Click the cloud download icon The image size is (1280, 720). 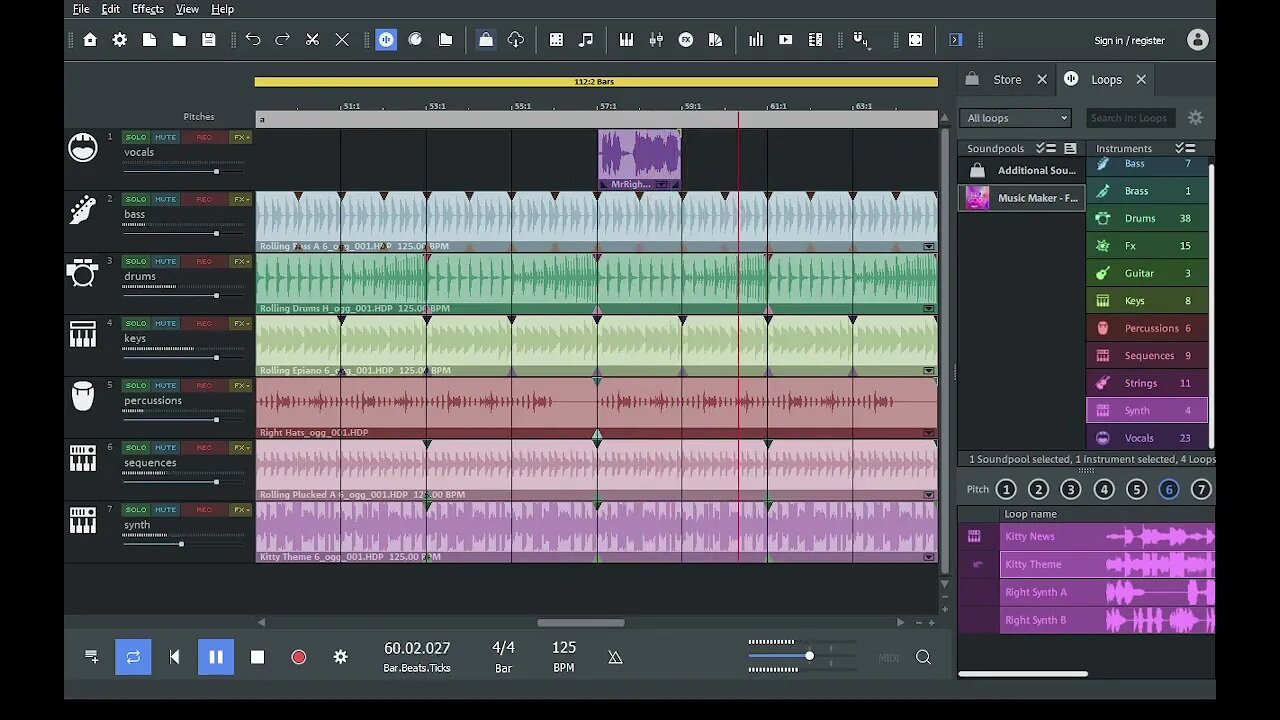click(516, 40)
